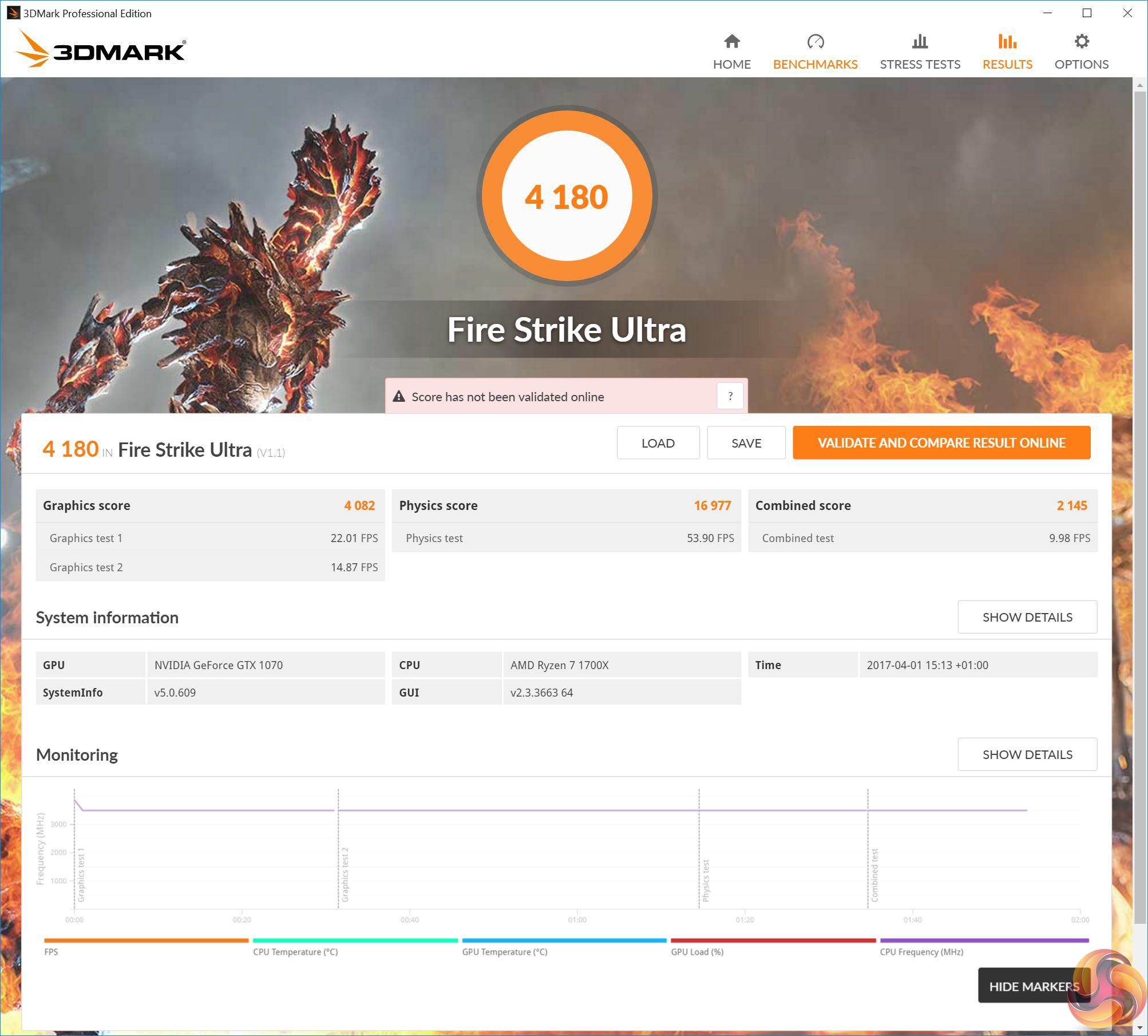Screen dimensions: 1148x1036
Task: Click the Load button
Action: tap(658, 443)
